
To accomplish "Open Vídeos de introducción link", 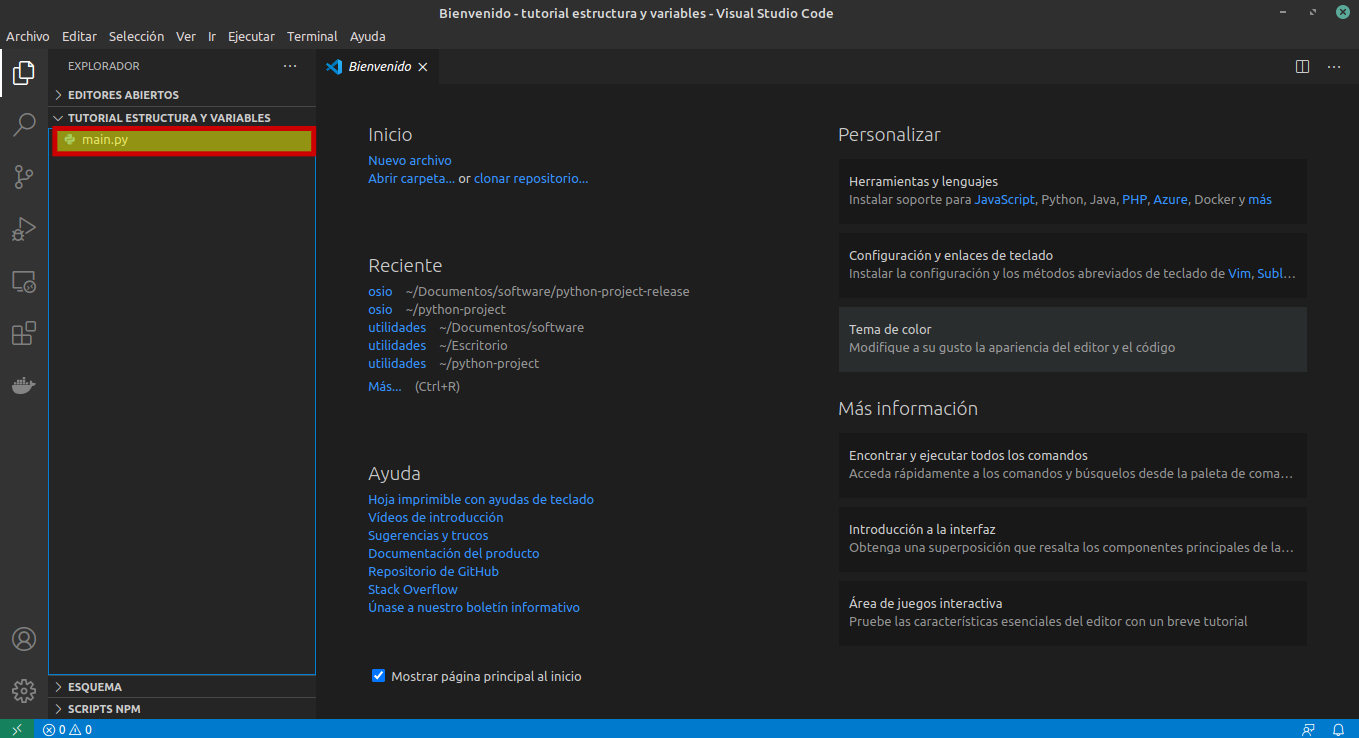I will point(436,517).
